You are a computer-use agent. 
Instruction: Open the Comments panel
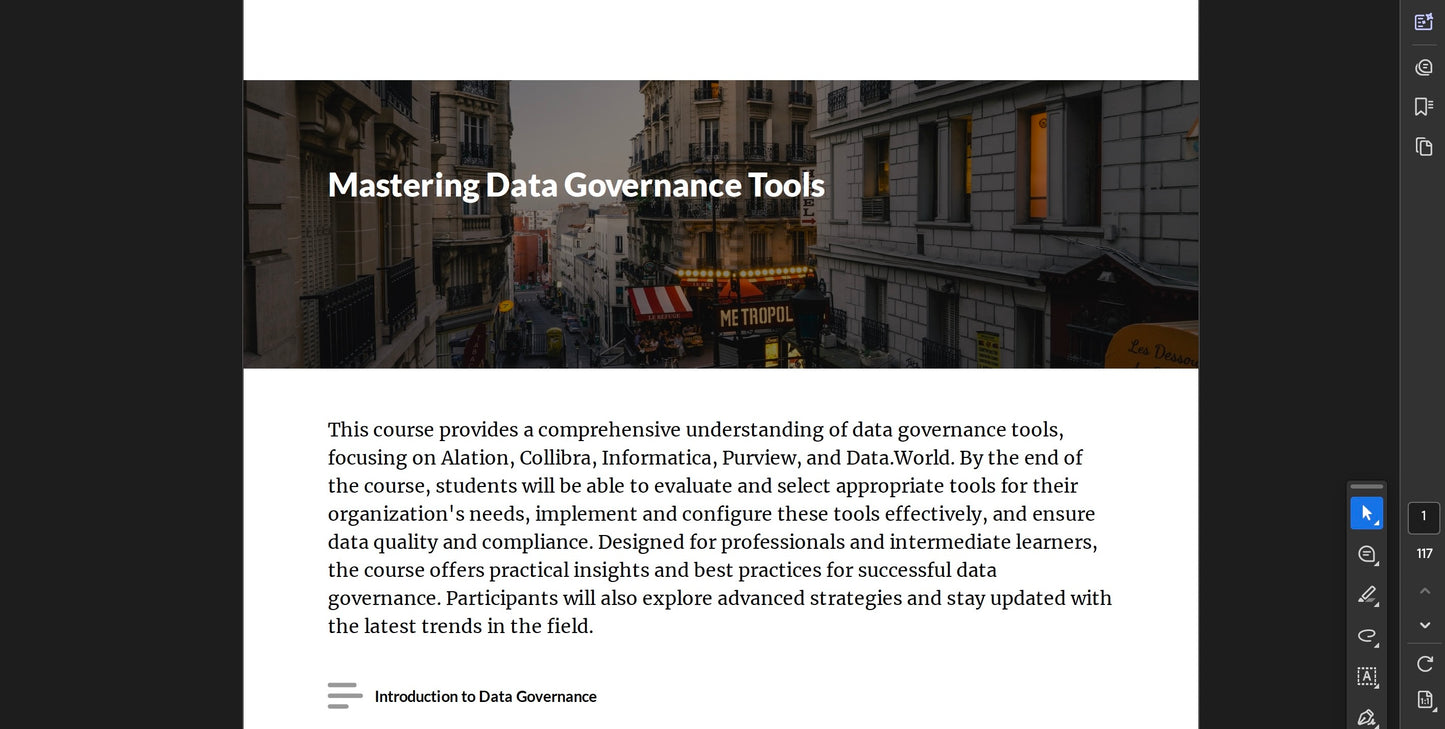pyautogui.click(x=1423, y=67)
